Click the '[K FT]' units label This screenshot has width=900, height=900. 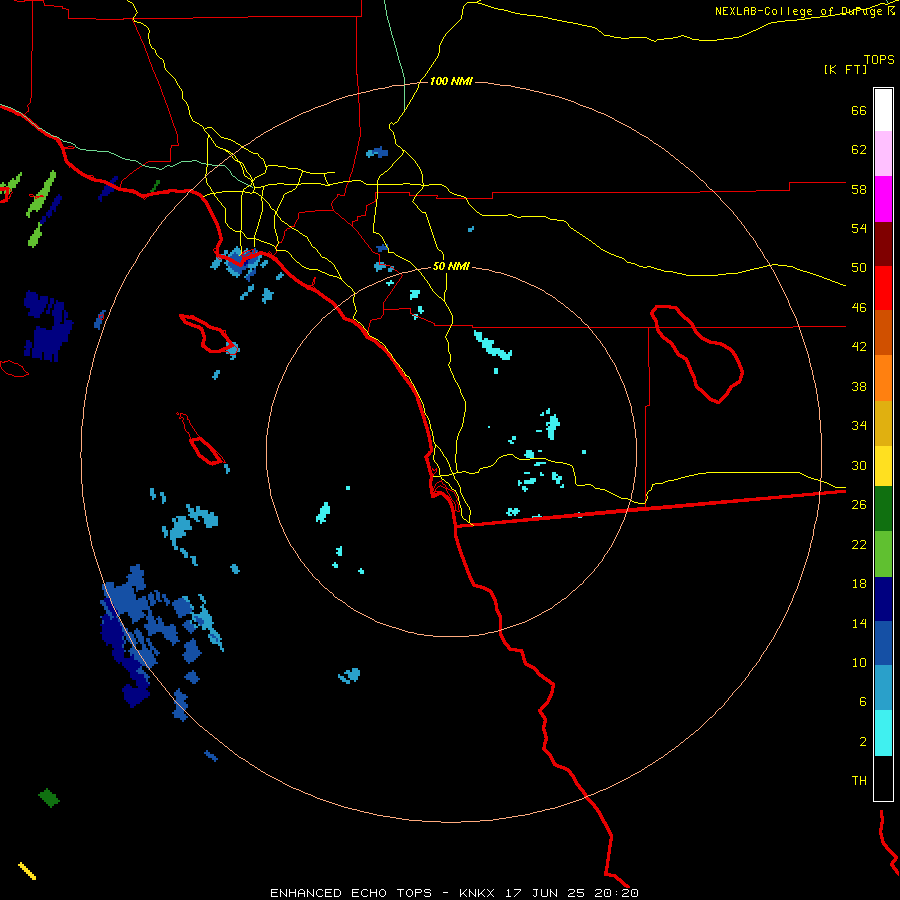pyautogui.click(x=845, y=69)
